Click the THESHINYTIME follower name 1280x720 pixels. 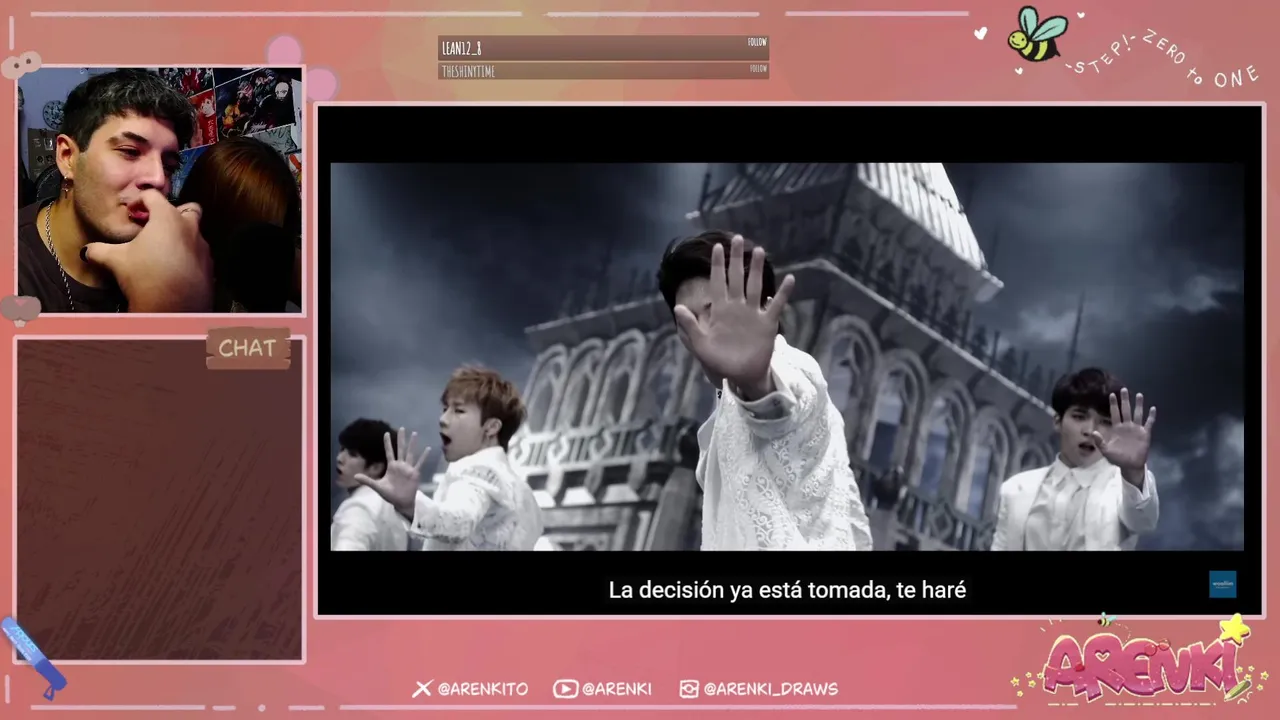pyautogui.click(x=468, y=72)
